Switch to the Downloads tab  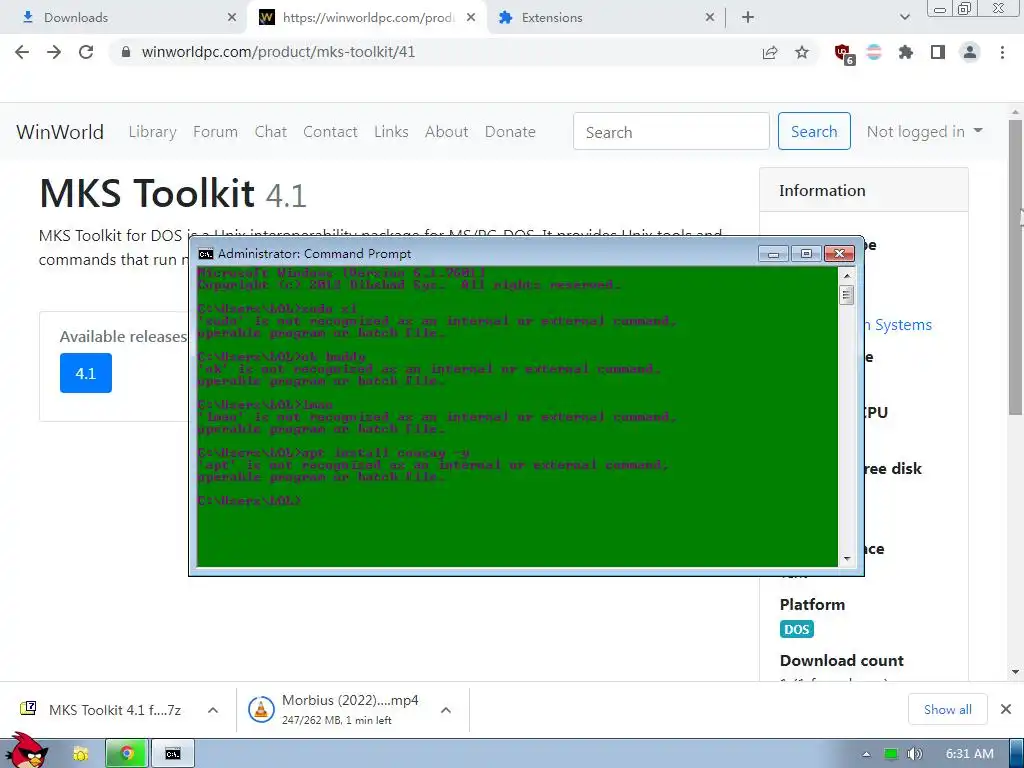click(x=124, y=18)
